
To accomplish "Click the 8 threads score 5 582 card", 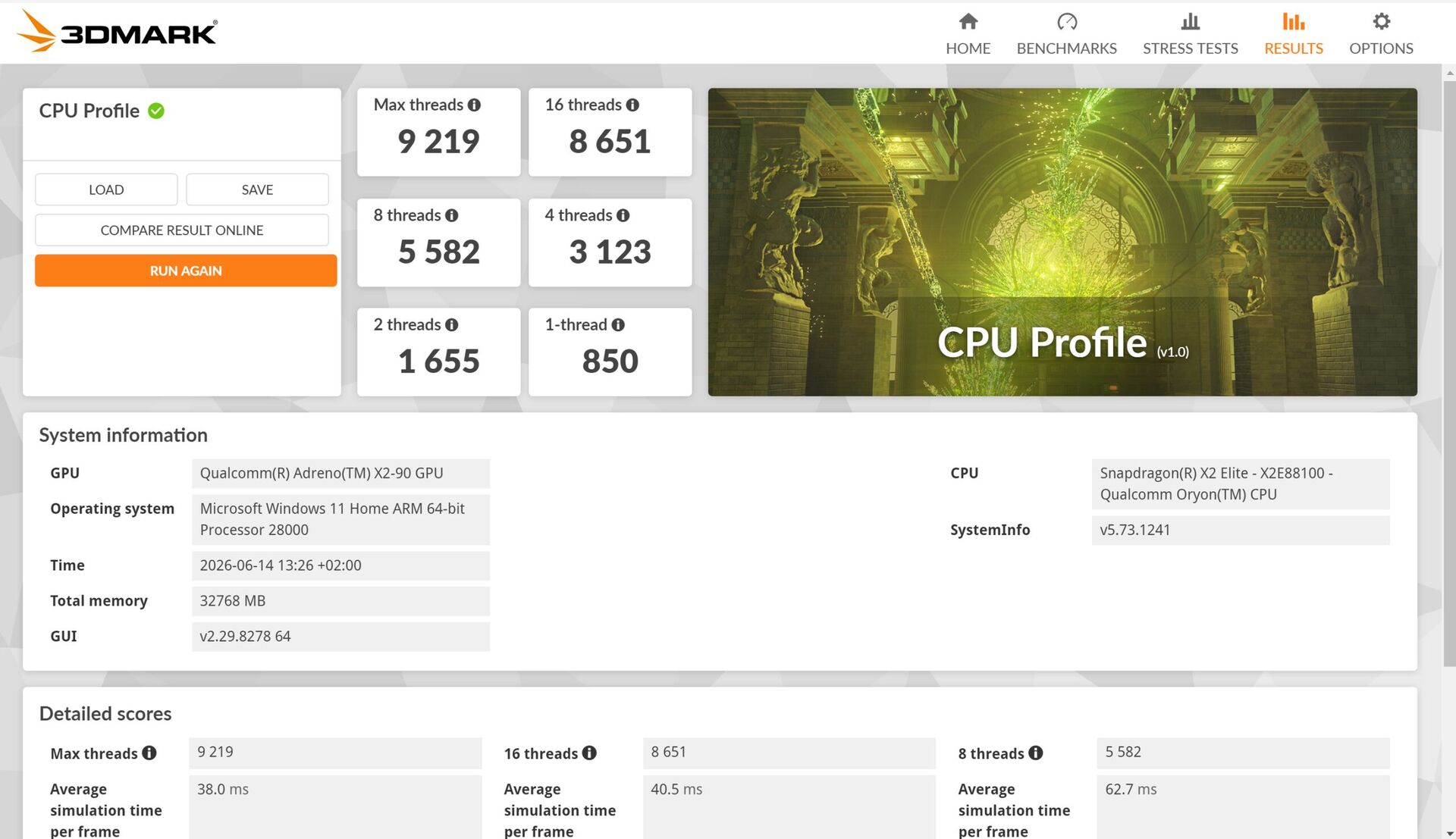I will [x=438, y=243].
